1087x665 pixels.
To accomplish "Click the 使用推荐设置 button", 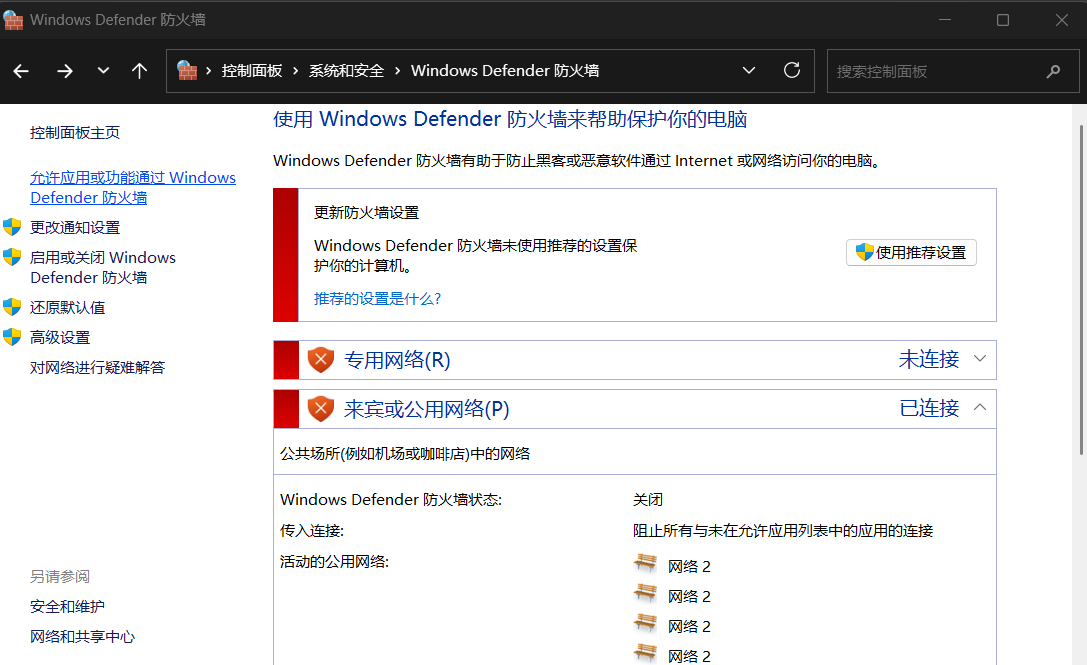I will click(911, 252).
